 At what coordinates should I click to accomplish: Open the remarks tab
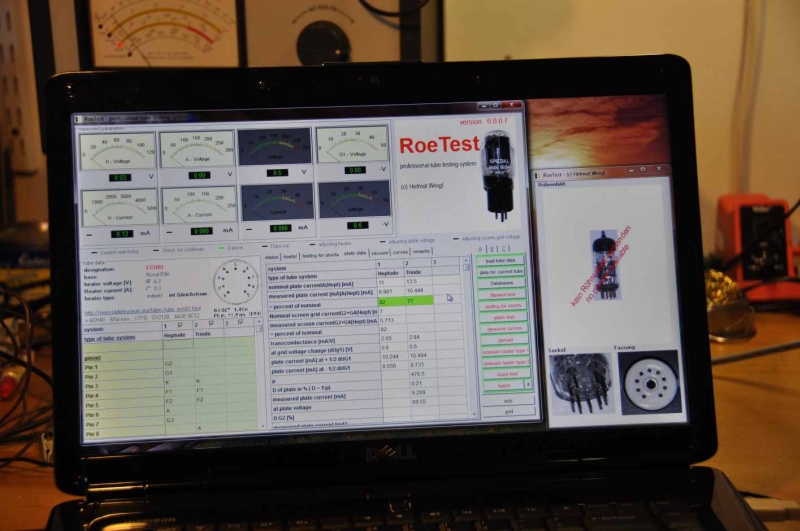click(x=421, y=251)
